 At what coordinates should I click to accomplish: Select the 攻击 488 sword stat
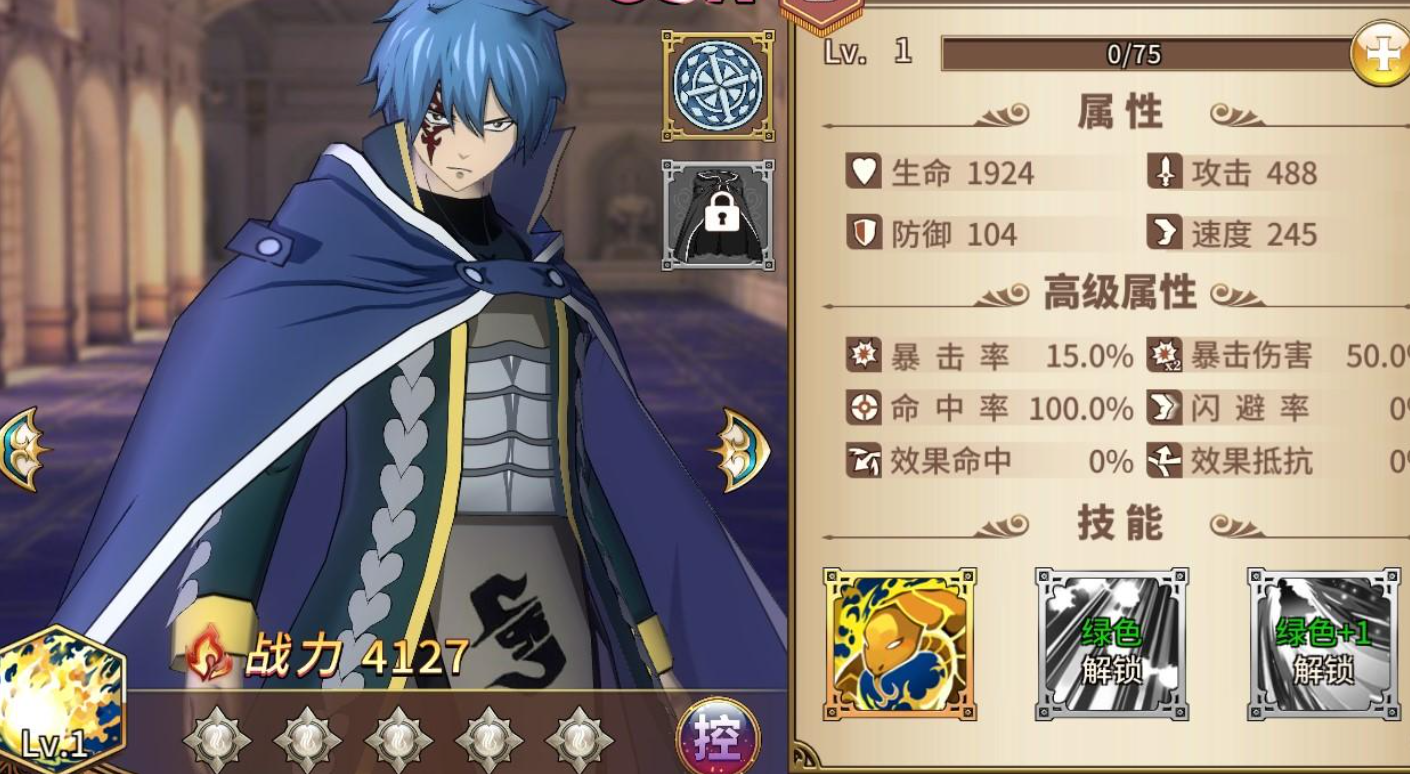pos(1233,173)
